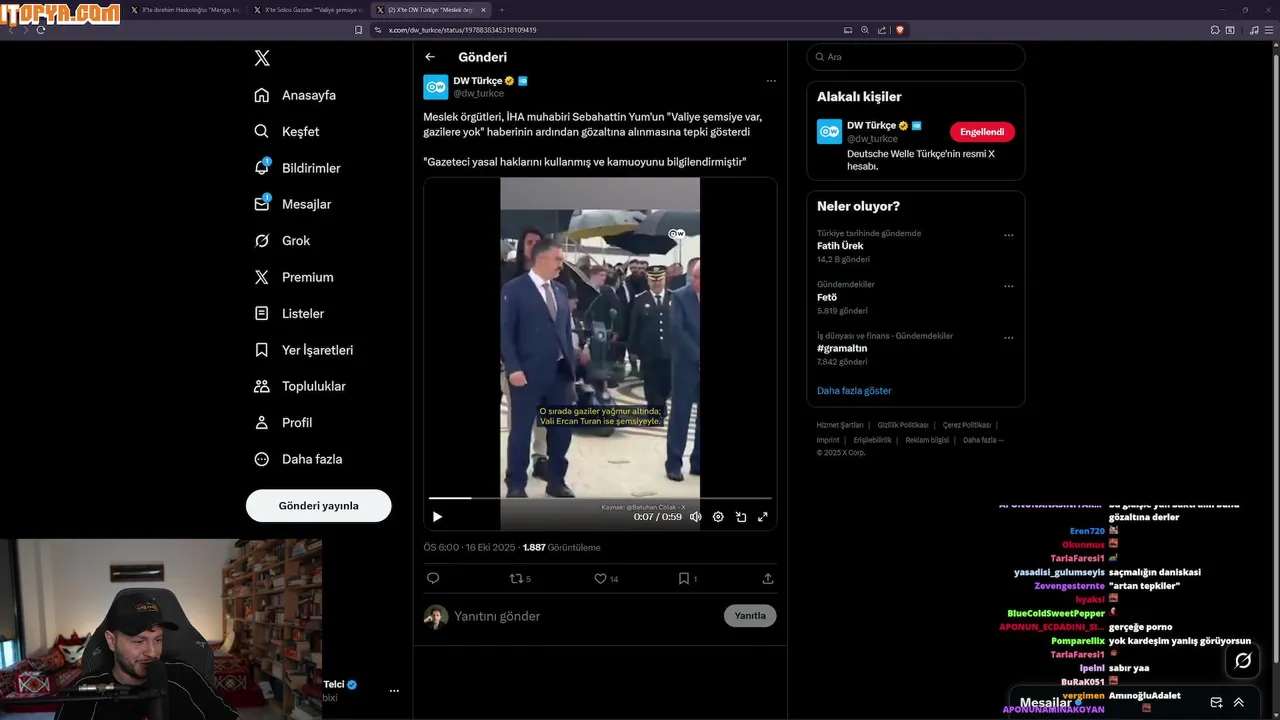
Task: Expand footer Daha fazla menu
Action: click(x=983, y=440)
